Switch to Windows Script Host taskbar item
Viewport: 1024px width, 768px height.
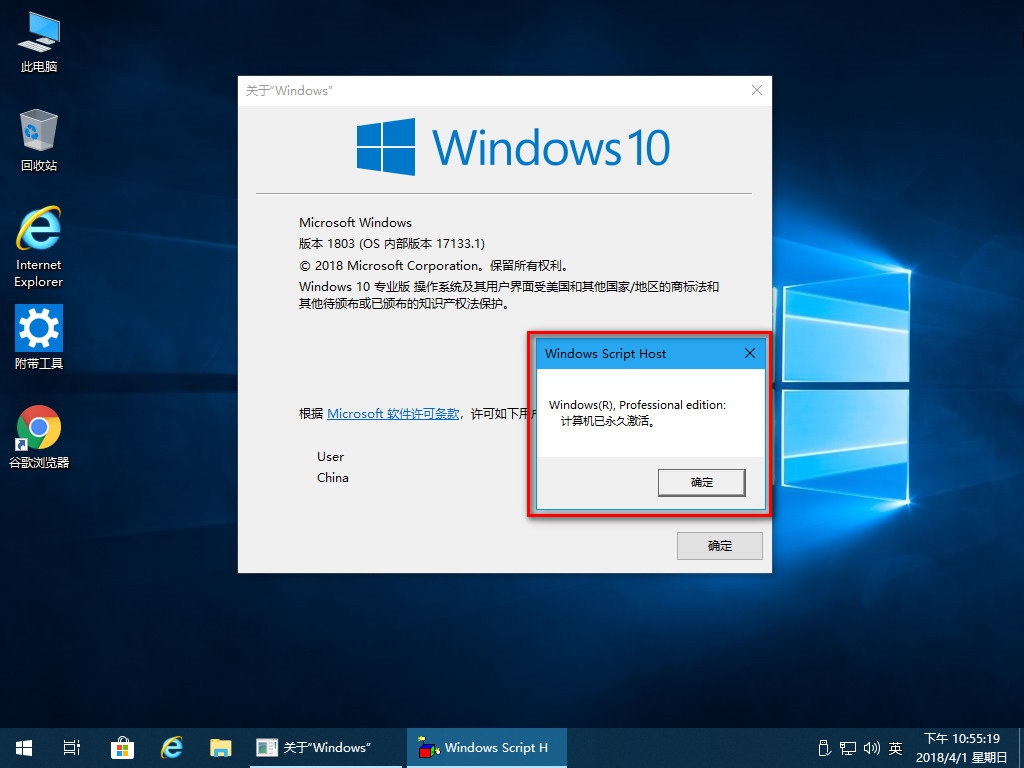(x=487, y=748)
